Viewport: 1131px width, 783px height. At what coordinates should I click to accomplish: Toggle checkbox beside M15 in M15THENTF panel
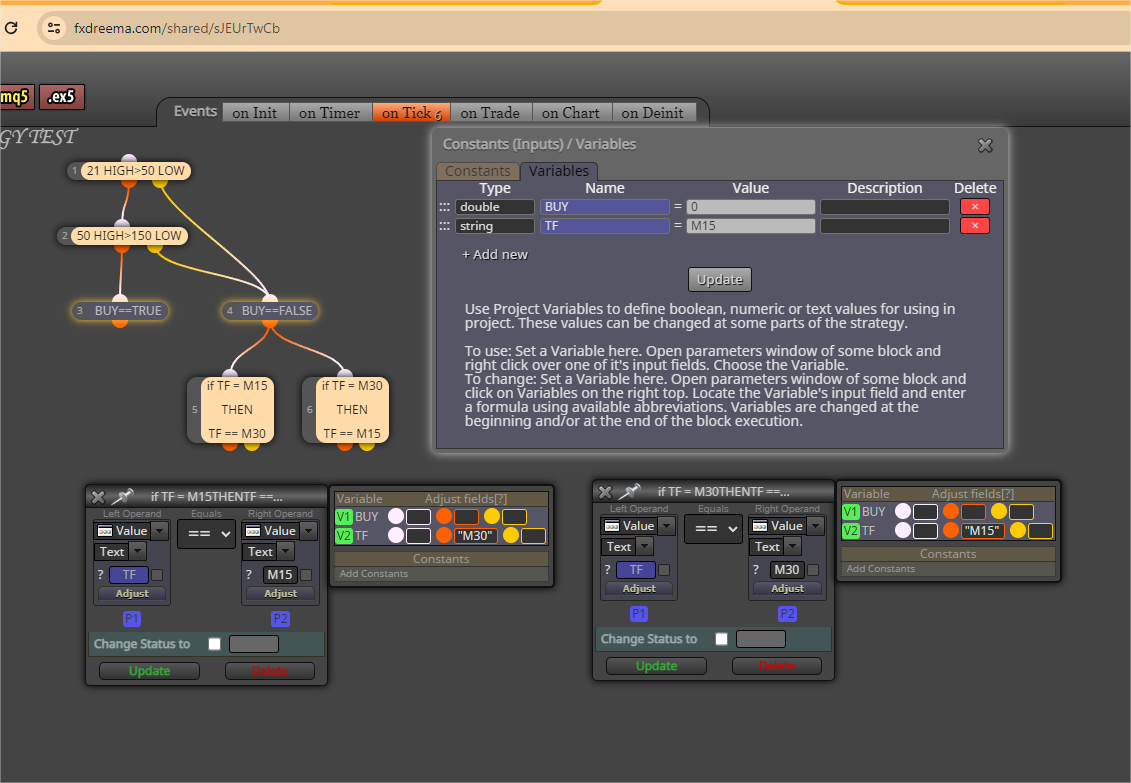coord(306,575)
